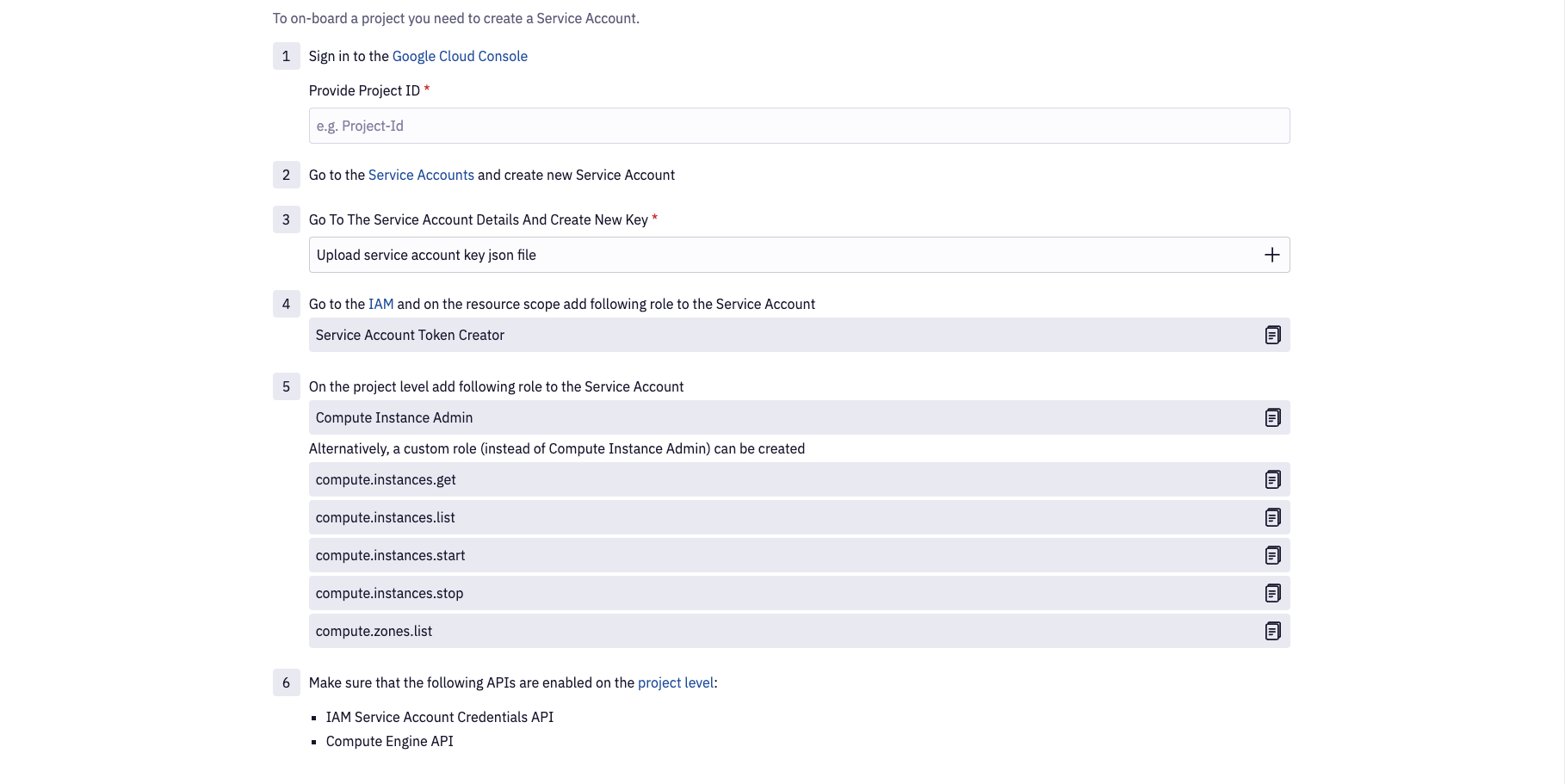Open the Google Cloud Console link

pos(460,56)
